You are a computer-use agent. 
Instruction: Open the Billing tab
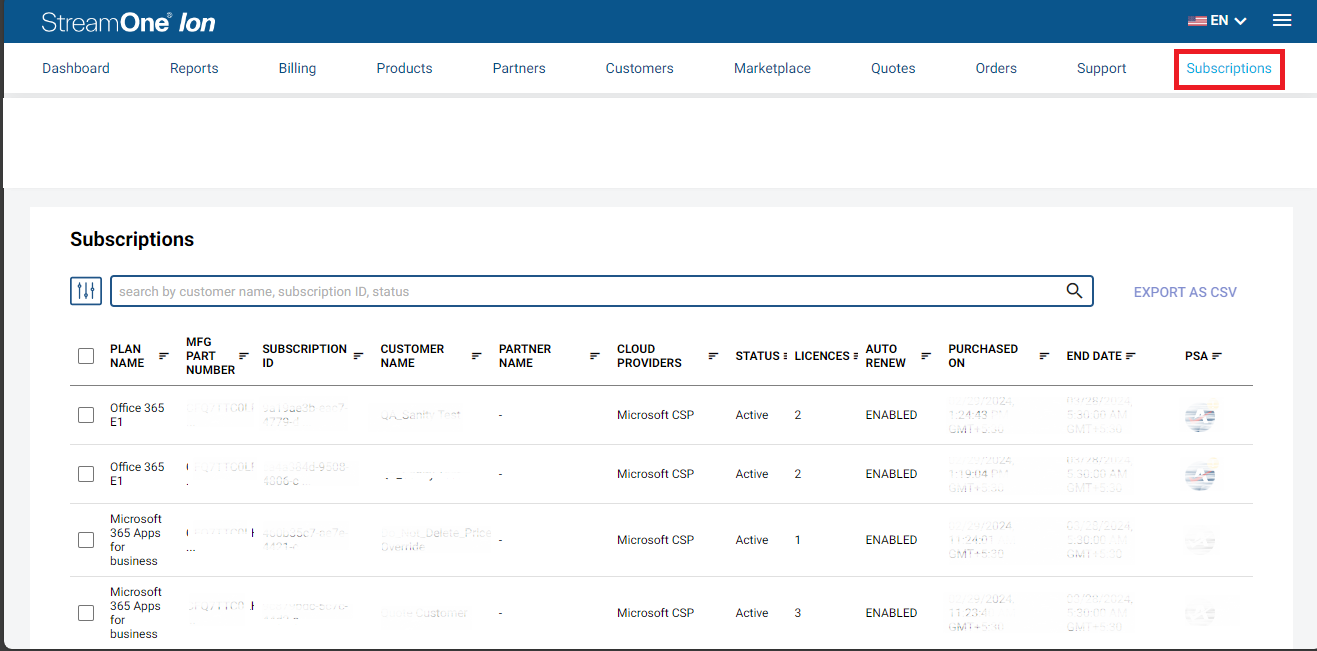(297, 68)
